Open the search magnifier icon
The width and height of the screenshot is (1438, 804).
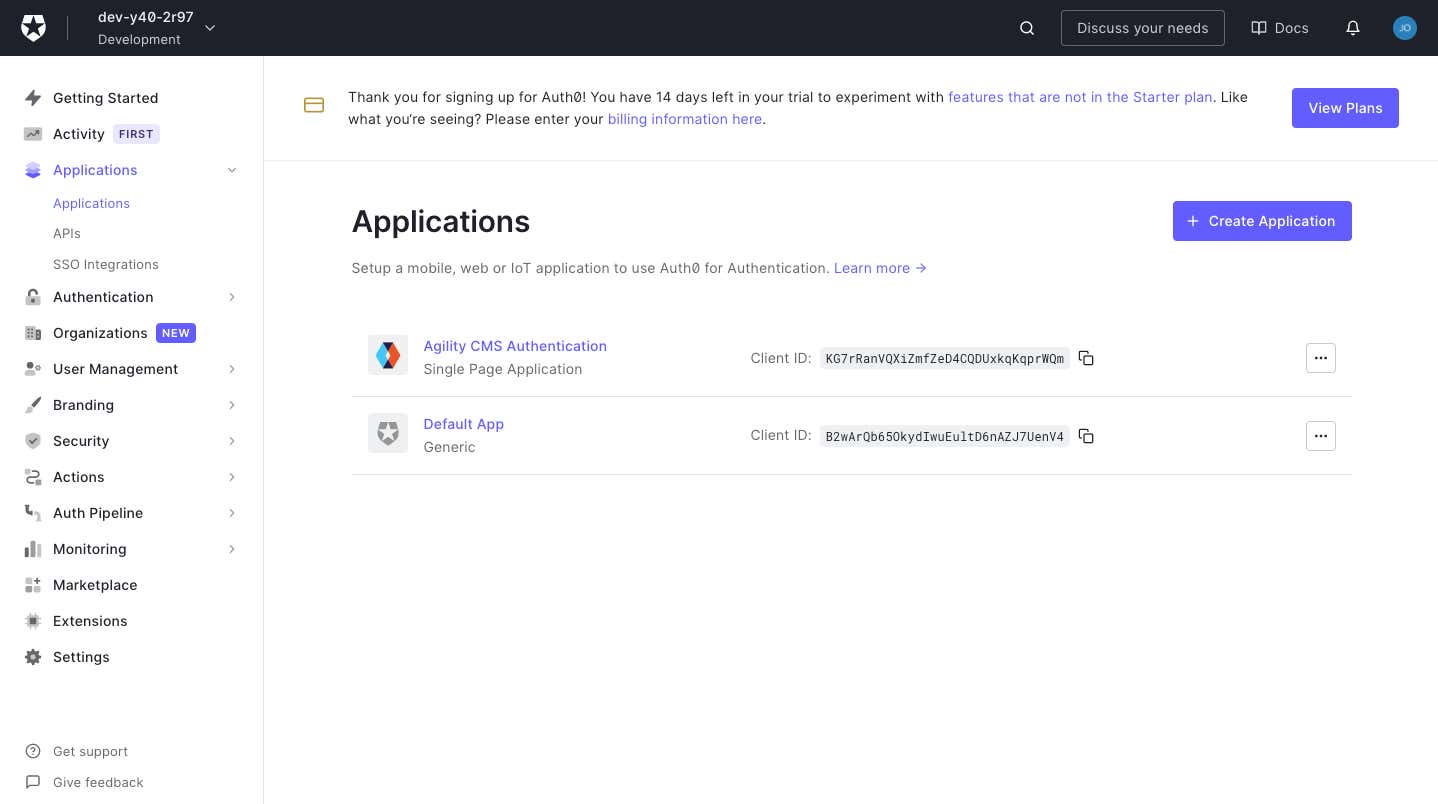pos(1027,28)
